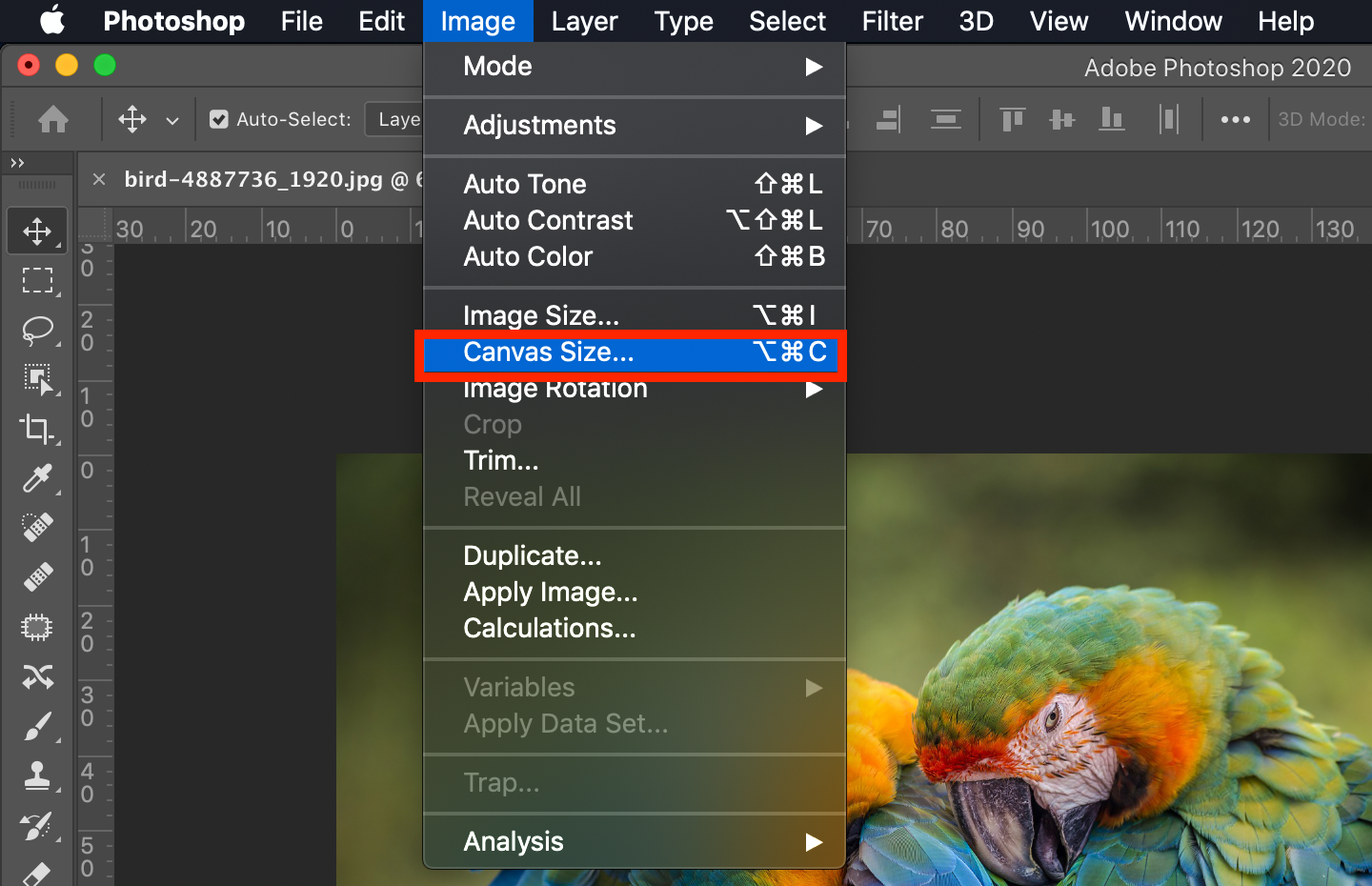
Task: Click the yellow minimize window button
Action: [67, 65]
